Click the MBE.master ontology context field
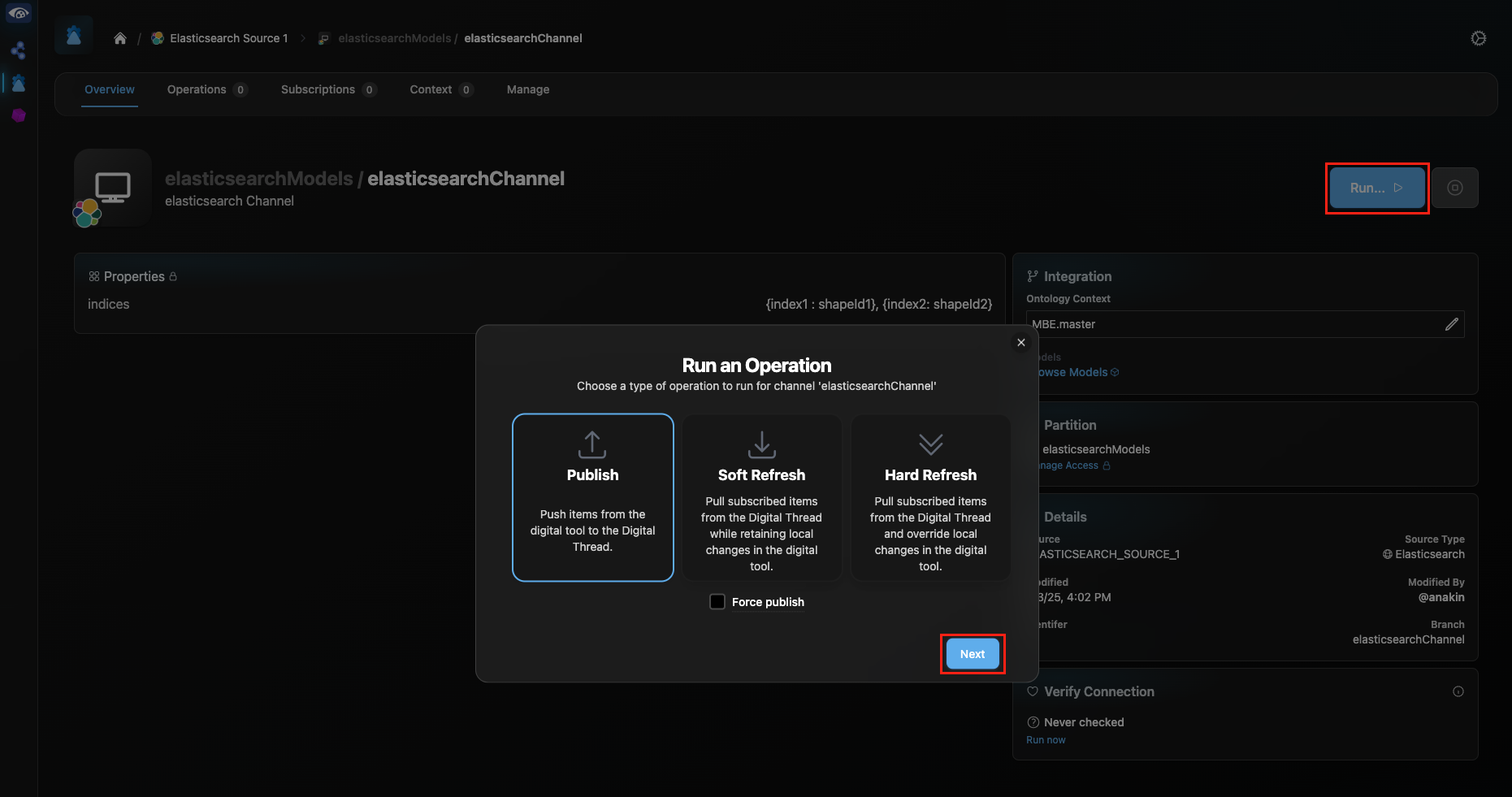Screen dimensions: 1512x797 pos(1231,324)
